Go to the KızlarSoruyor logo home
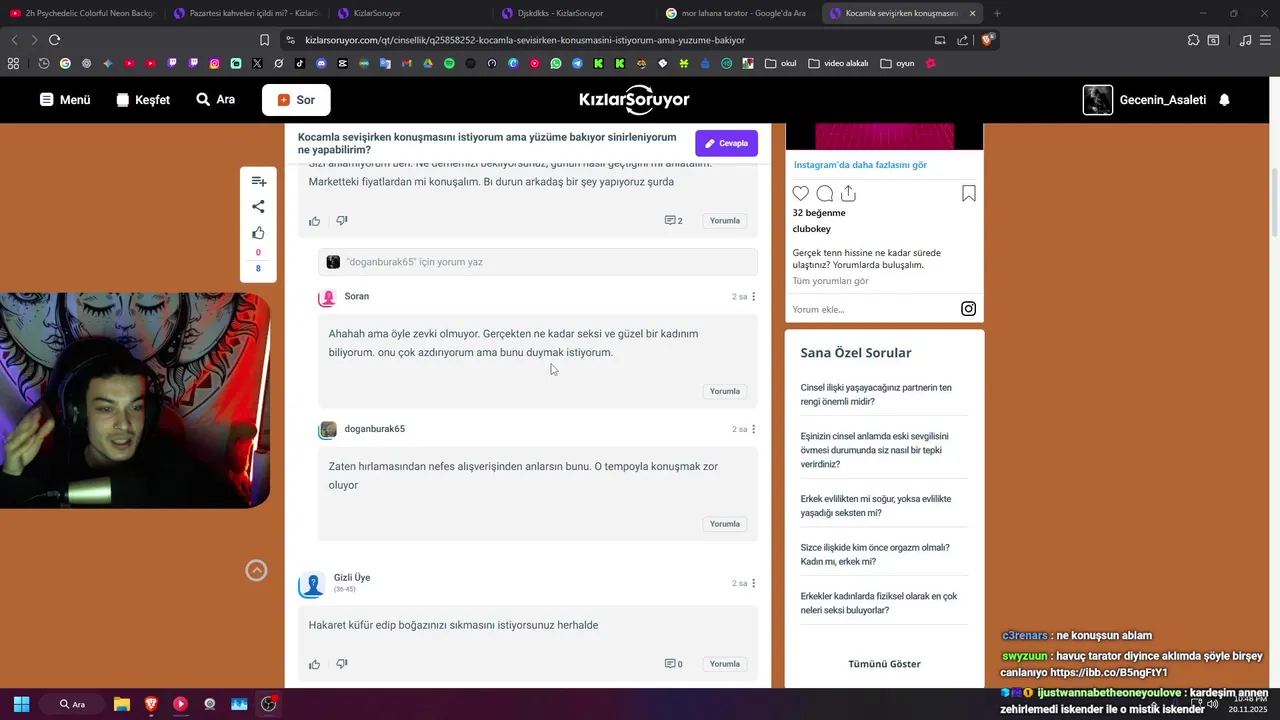Viewport: 1280px width, 720px height. pyautogui.click(x=634, y=100)
